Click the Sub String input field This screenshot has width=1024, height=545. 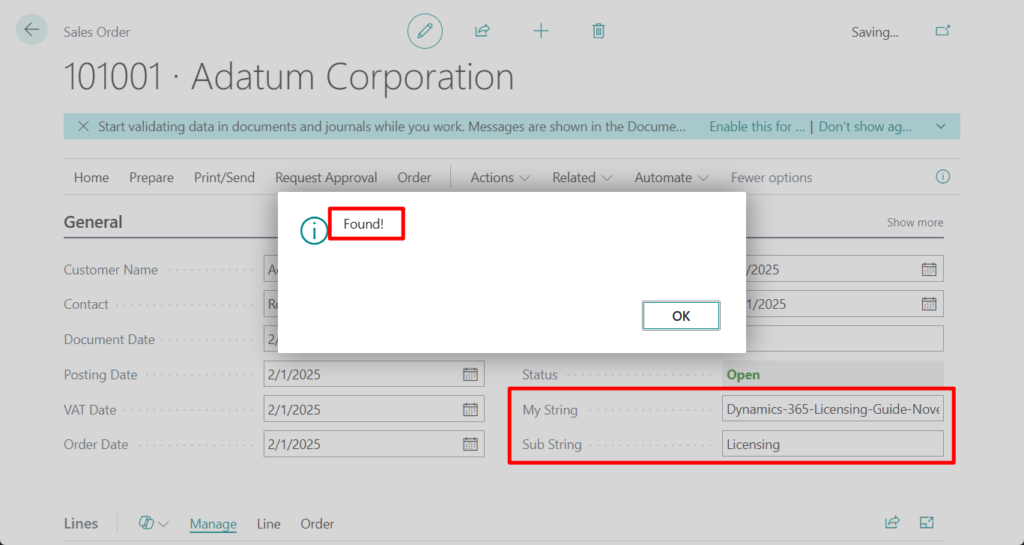pos(832,444)
